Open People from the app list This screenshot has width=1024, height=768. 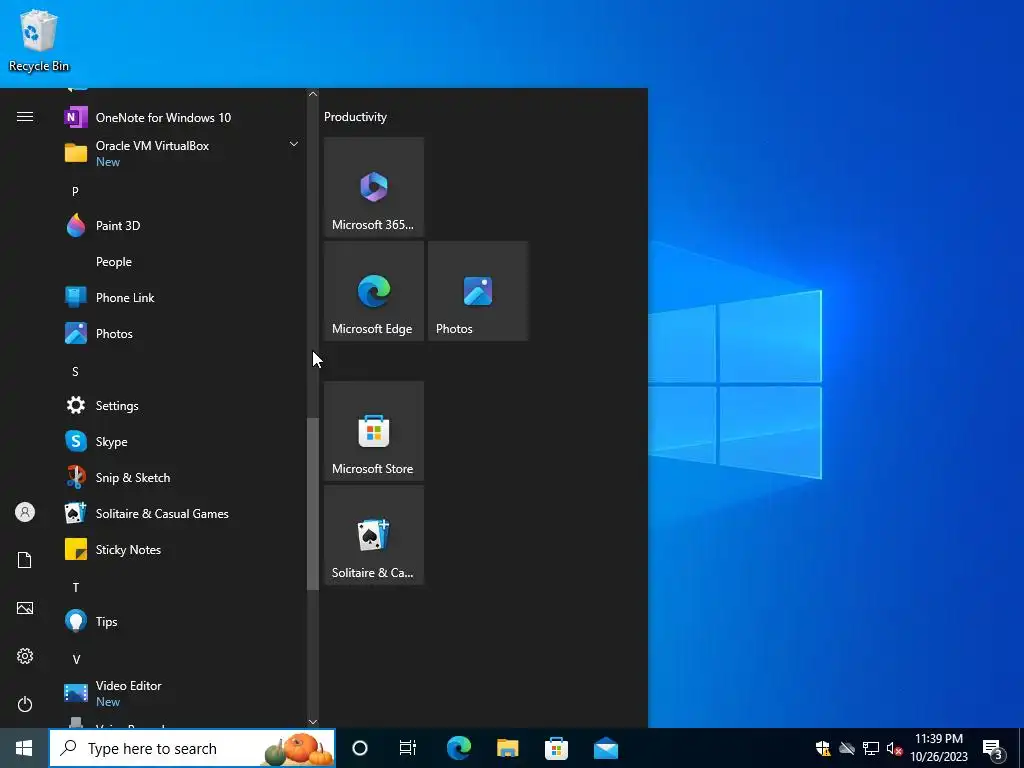(183, 261)
